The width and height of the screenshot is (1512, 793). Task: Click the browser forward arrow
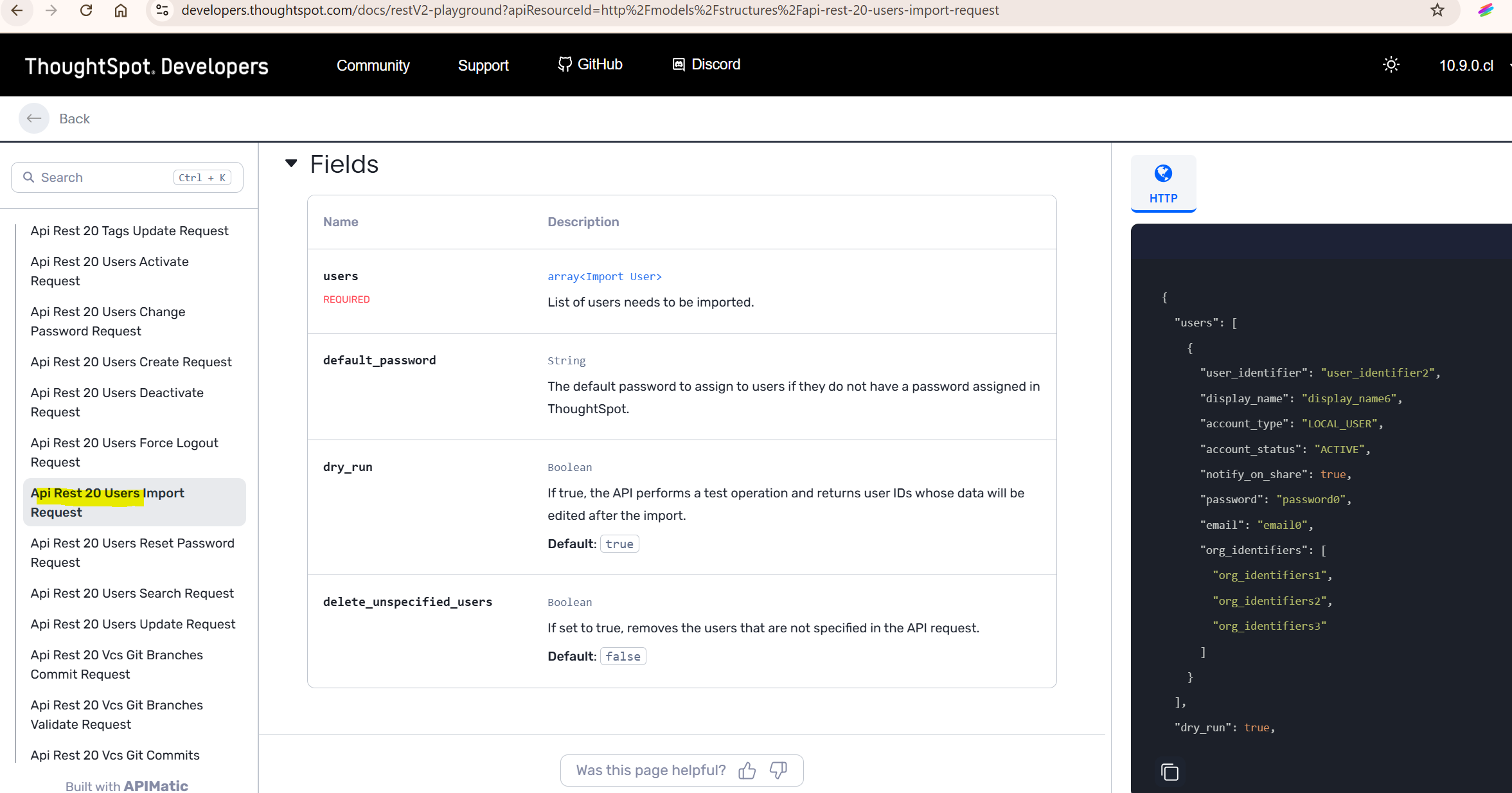click(x=51, y=10)
